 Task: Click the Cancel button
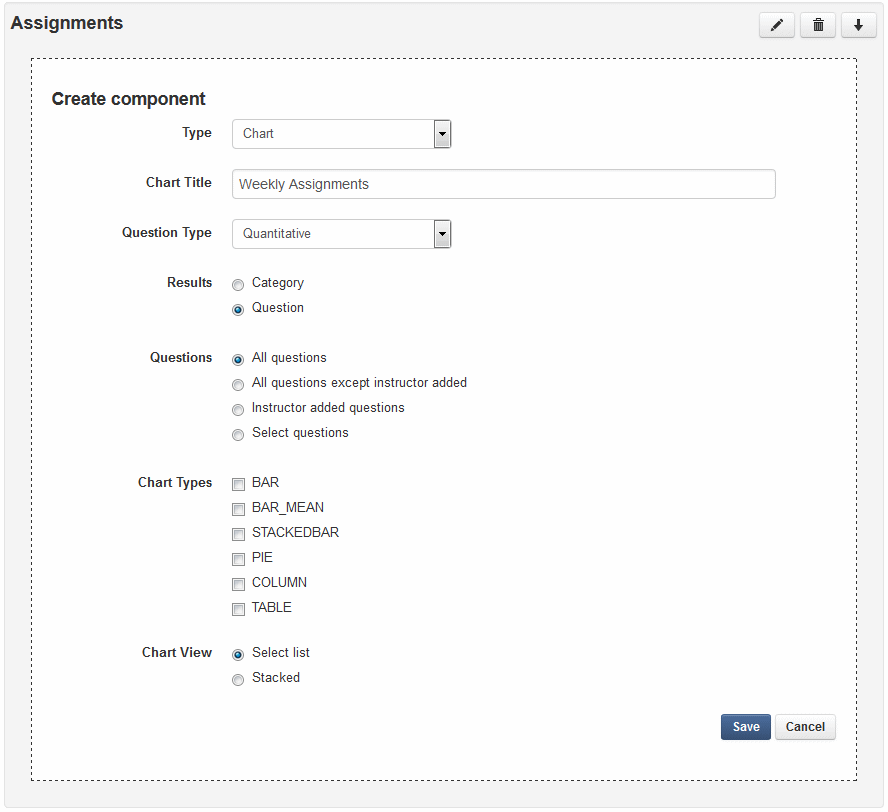pyautogui.click(x=805, y=727)
